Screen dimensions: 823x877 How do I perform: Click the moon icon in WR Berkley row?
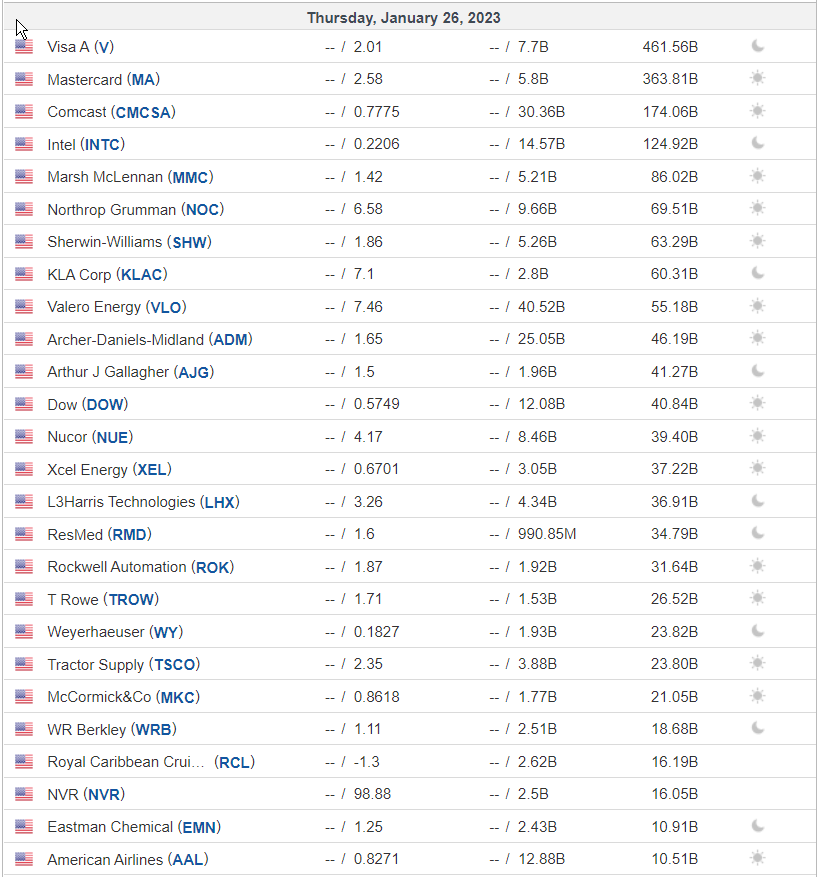[x=758, y=728]
